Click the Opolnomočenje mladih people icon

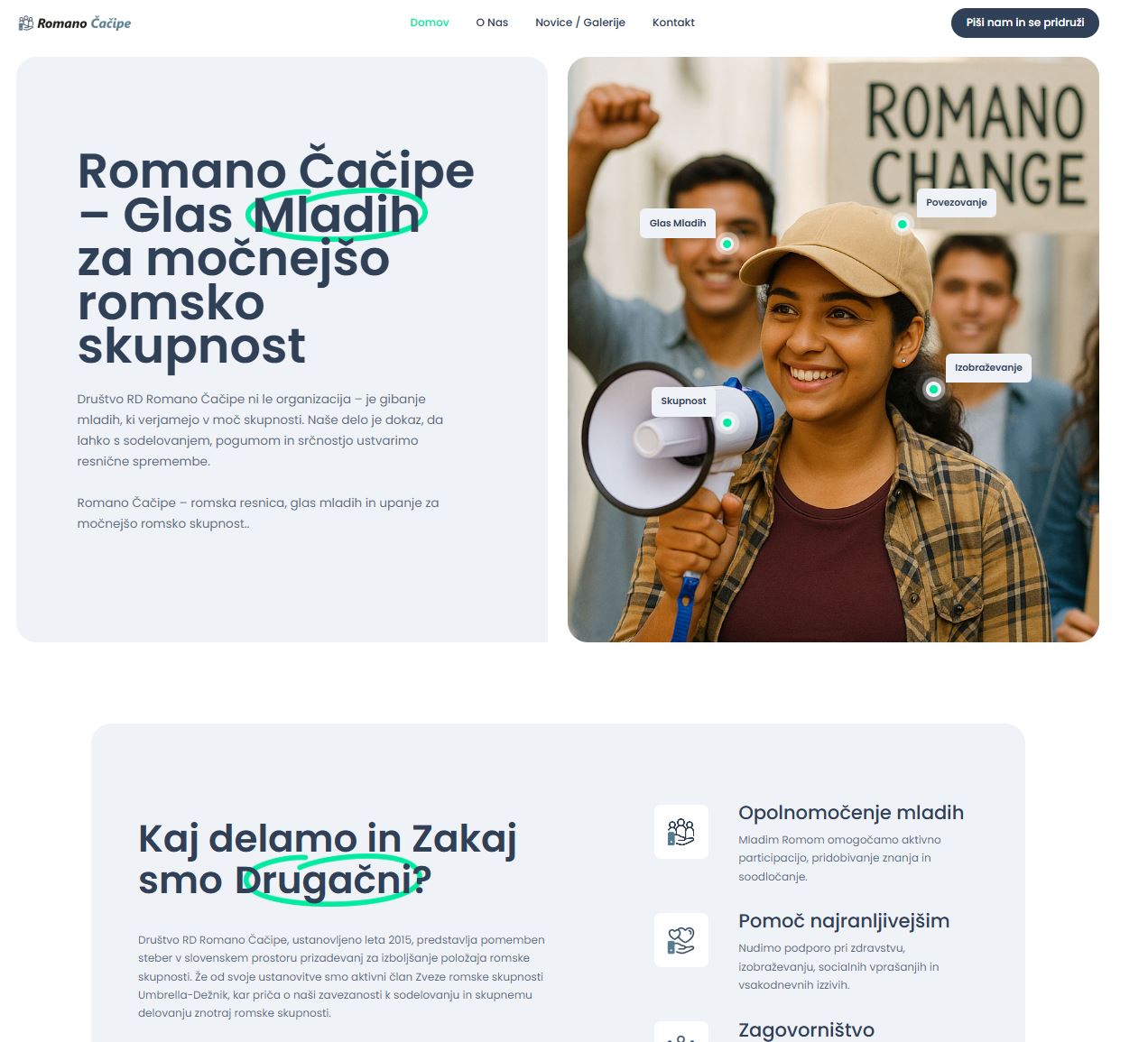tap(680, 832)
